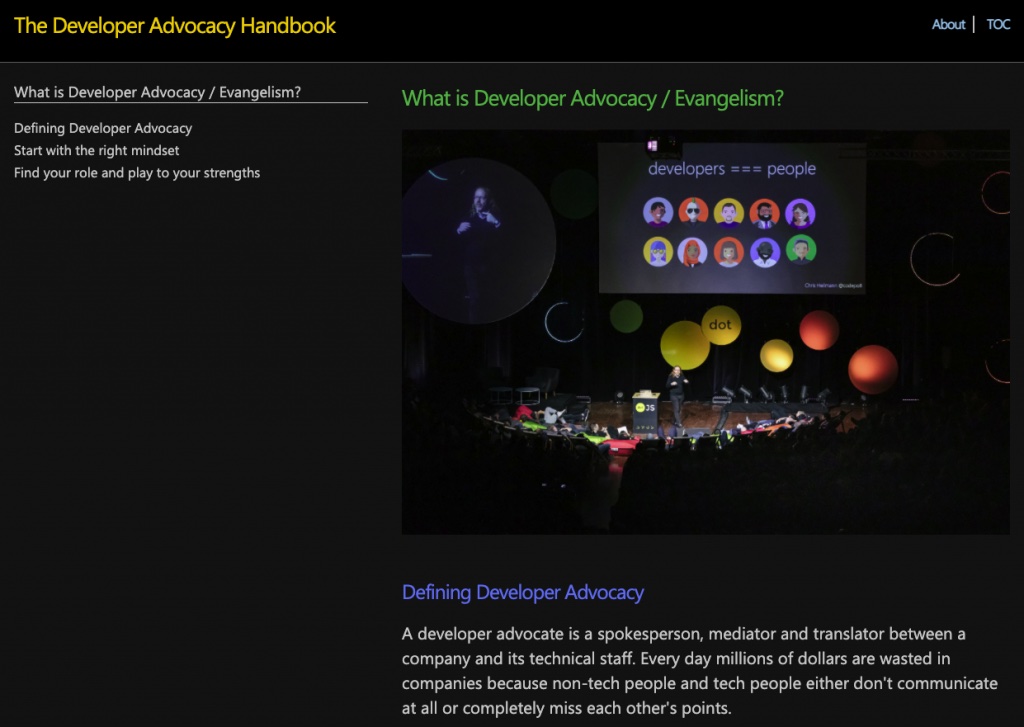Click the blue 'Defining Developer Advocacy' heading
The width and height of the screenshot is (1024, 727).
point(522,592)
